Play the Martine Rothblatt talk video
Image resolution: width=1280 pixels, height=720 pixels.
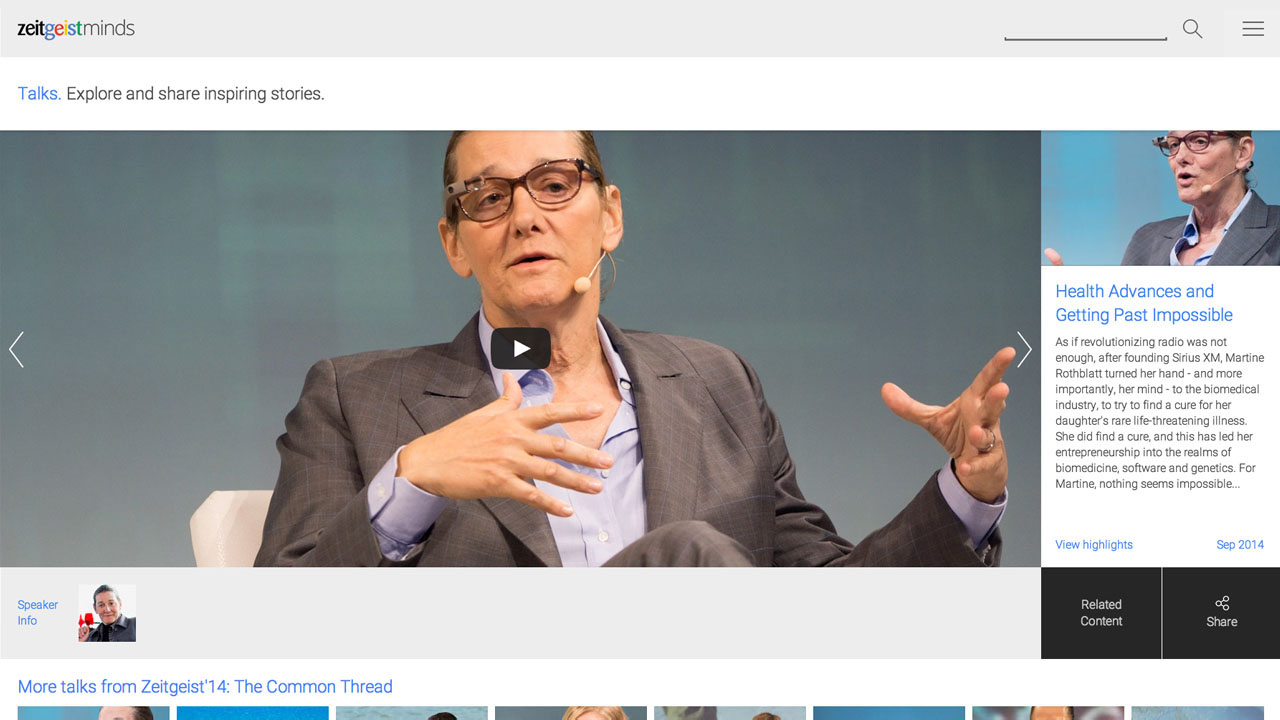pyautogui.click(x=520, y=349)
